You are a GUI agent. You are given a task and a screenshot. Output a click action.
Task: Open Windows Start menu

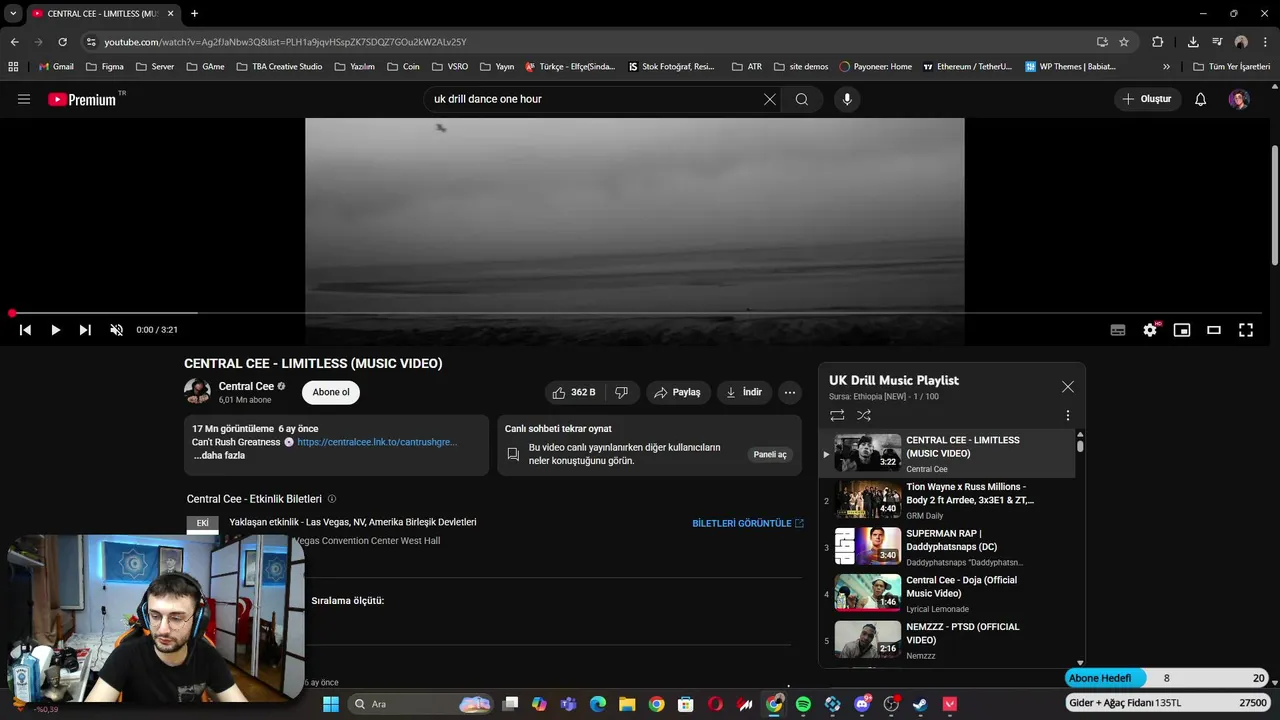331,704
